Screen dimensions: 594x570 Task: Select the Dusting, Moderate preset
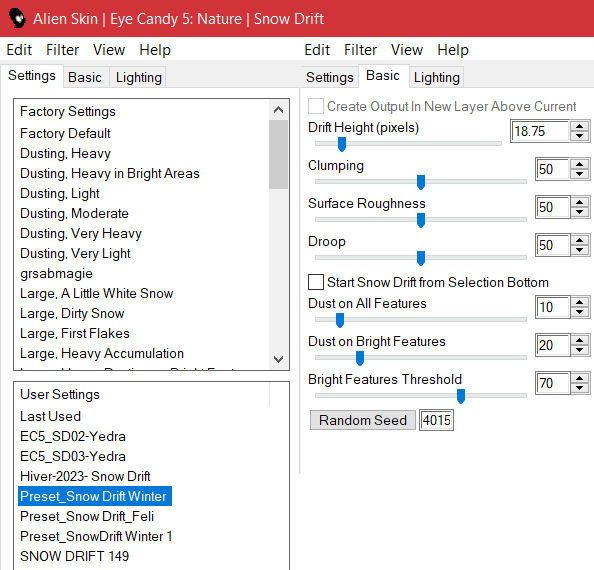pyautogui.click(x=74, y=214)
